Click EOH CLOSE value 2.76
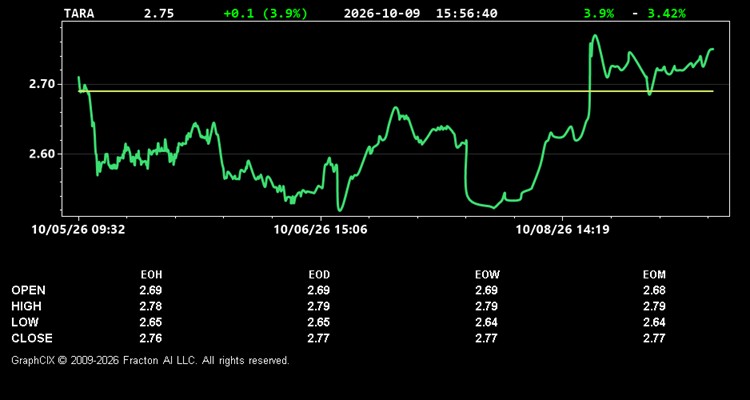 tap(151, 338)
